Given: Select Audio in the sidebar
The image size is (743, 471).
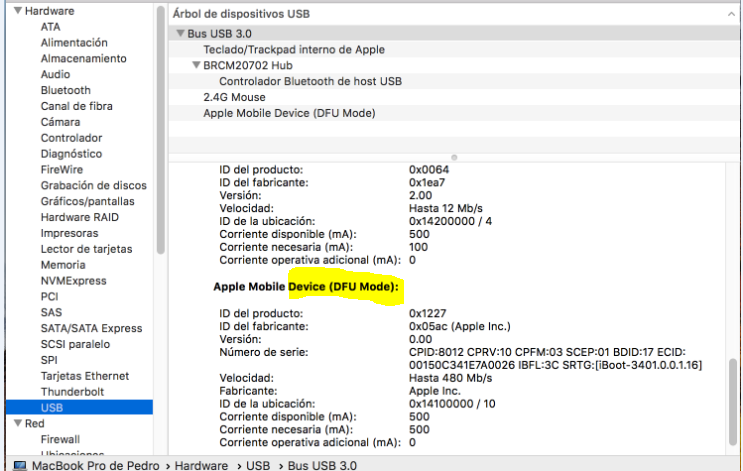Looking at the screenshot, I should click(x=55, y=74).
